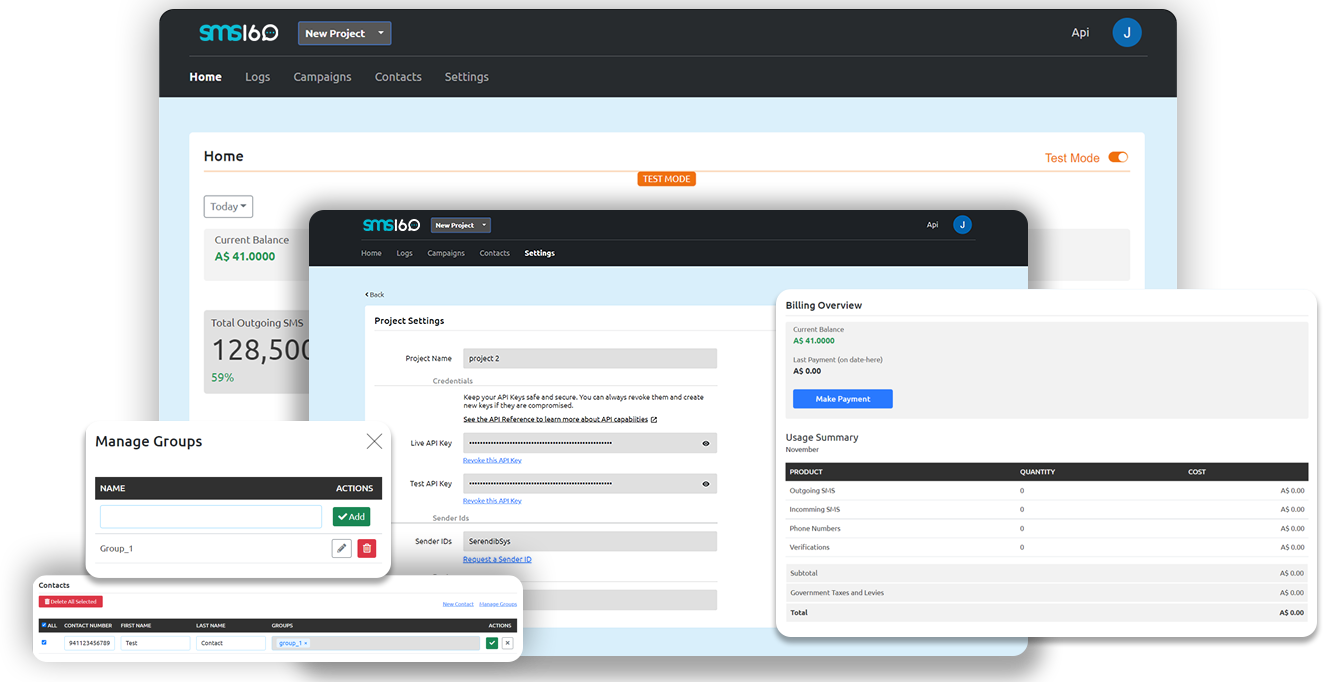Close the Manage Groups dialog
This screenshot has height=682, width=1337.
point(374,441)
